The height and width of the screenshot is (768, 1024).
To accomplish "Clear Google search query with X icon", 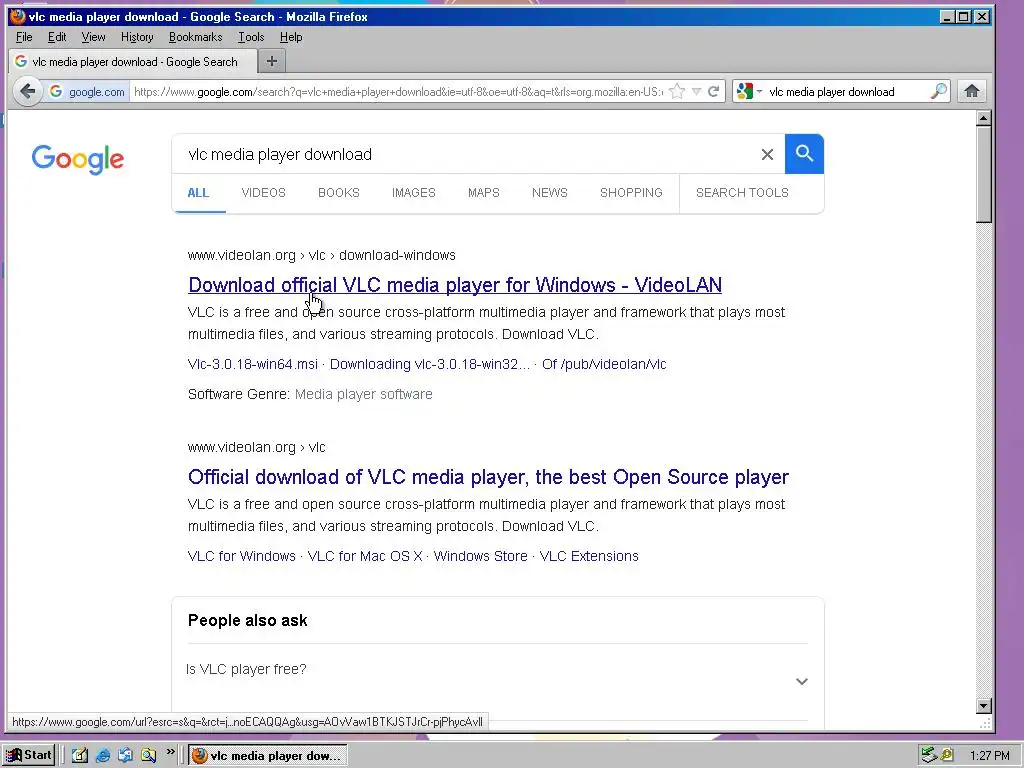I will coord(767,154).
